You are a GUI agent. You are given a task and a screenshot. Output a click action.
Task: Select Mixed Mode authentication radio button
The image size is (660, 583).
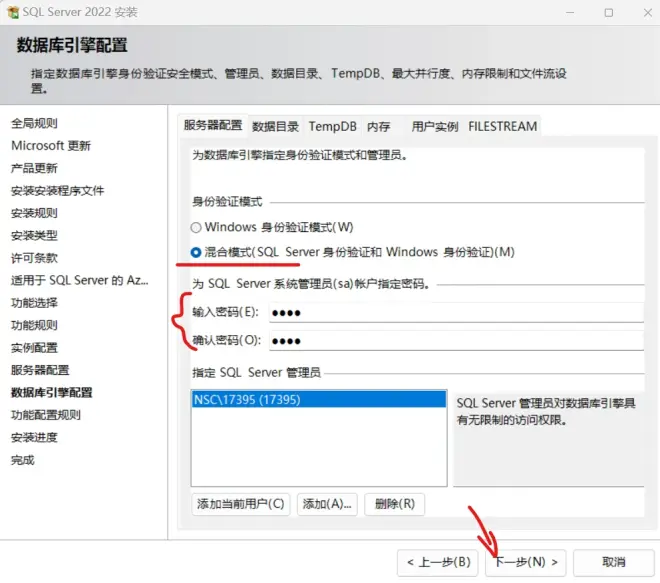(x=195, y=252)
